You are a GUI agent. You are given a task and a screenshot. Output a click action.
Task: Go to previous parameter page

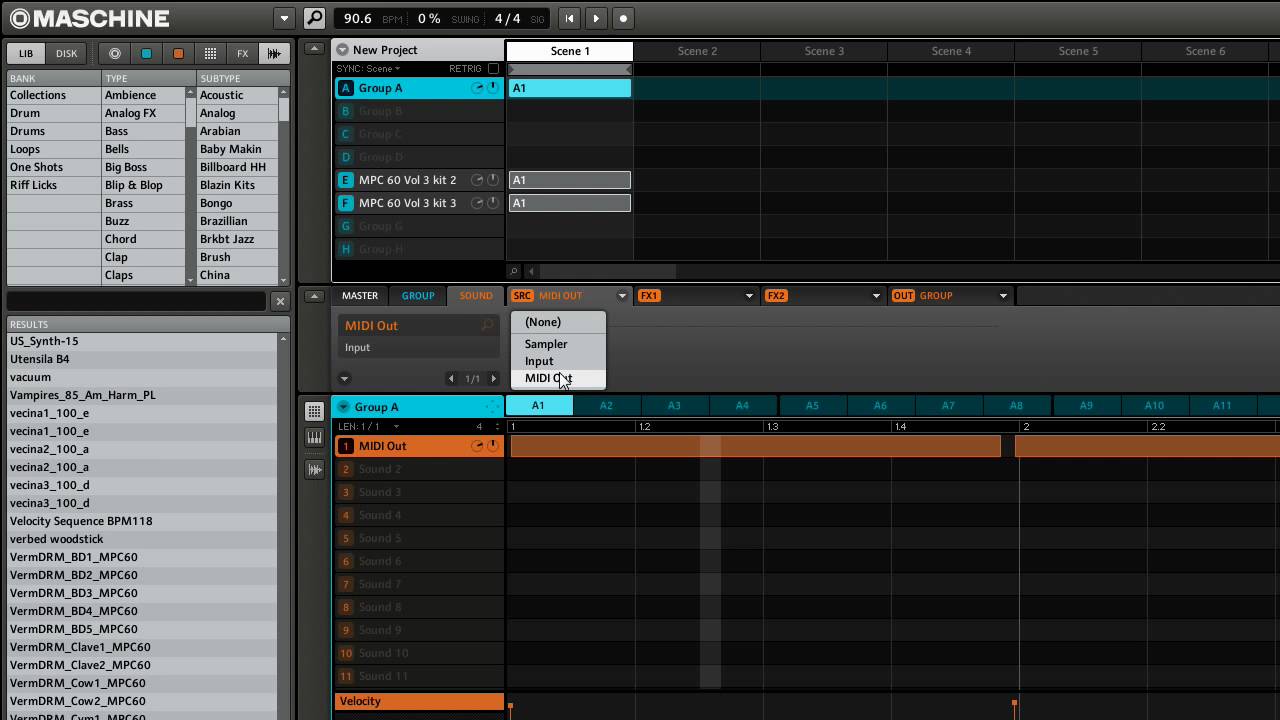click(x=451, y=379)
